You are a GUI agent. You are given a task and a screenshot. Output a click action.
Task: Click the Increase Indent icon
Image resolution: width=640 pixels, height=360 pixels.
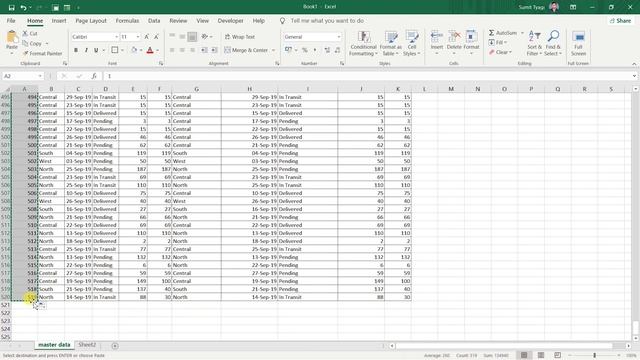[x=214, y=50]
